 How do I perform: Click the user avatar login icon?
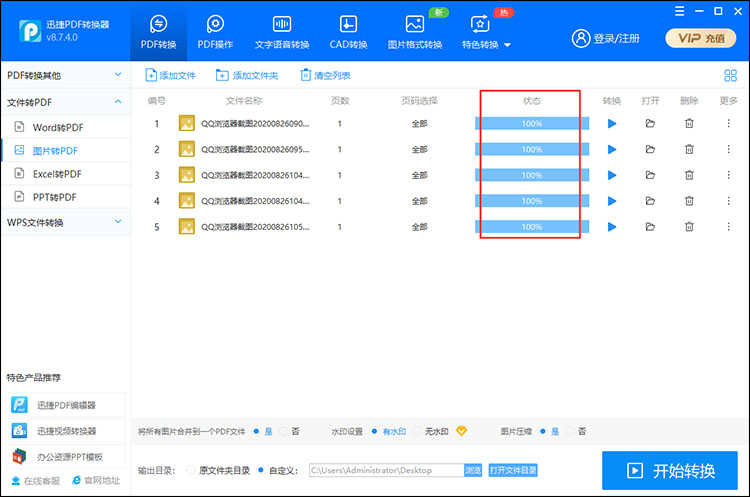[x=581, y=38]
